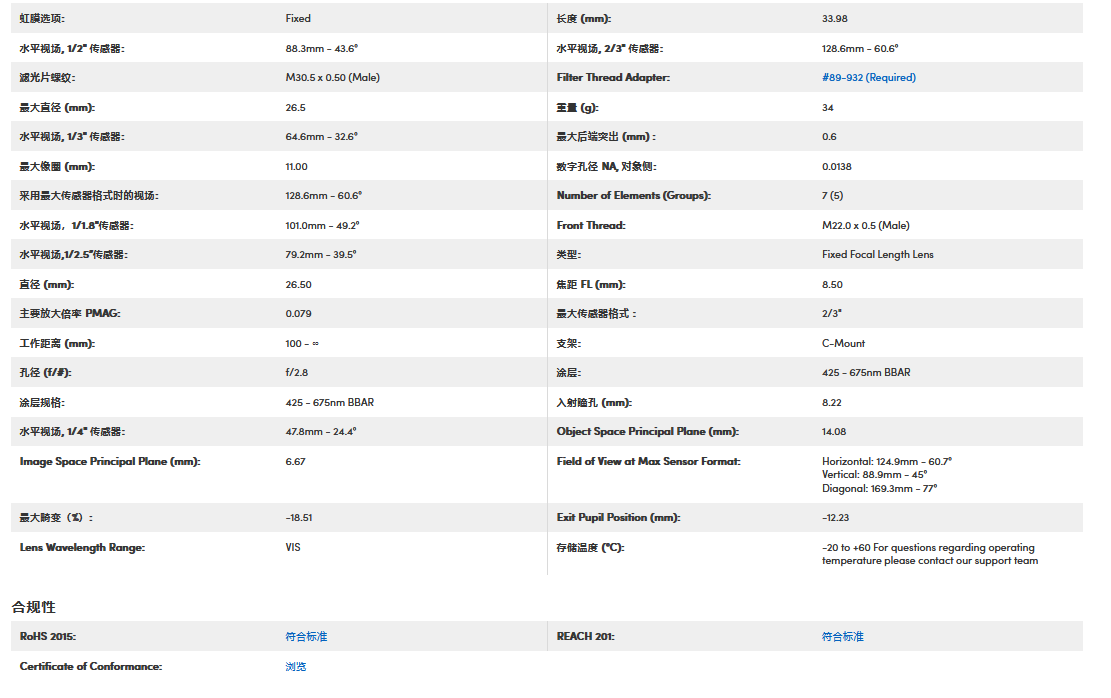Select the Number of Elements (Groups) label

(x=633, y=196)
